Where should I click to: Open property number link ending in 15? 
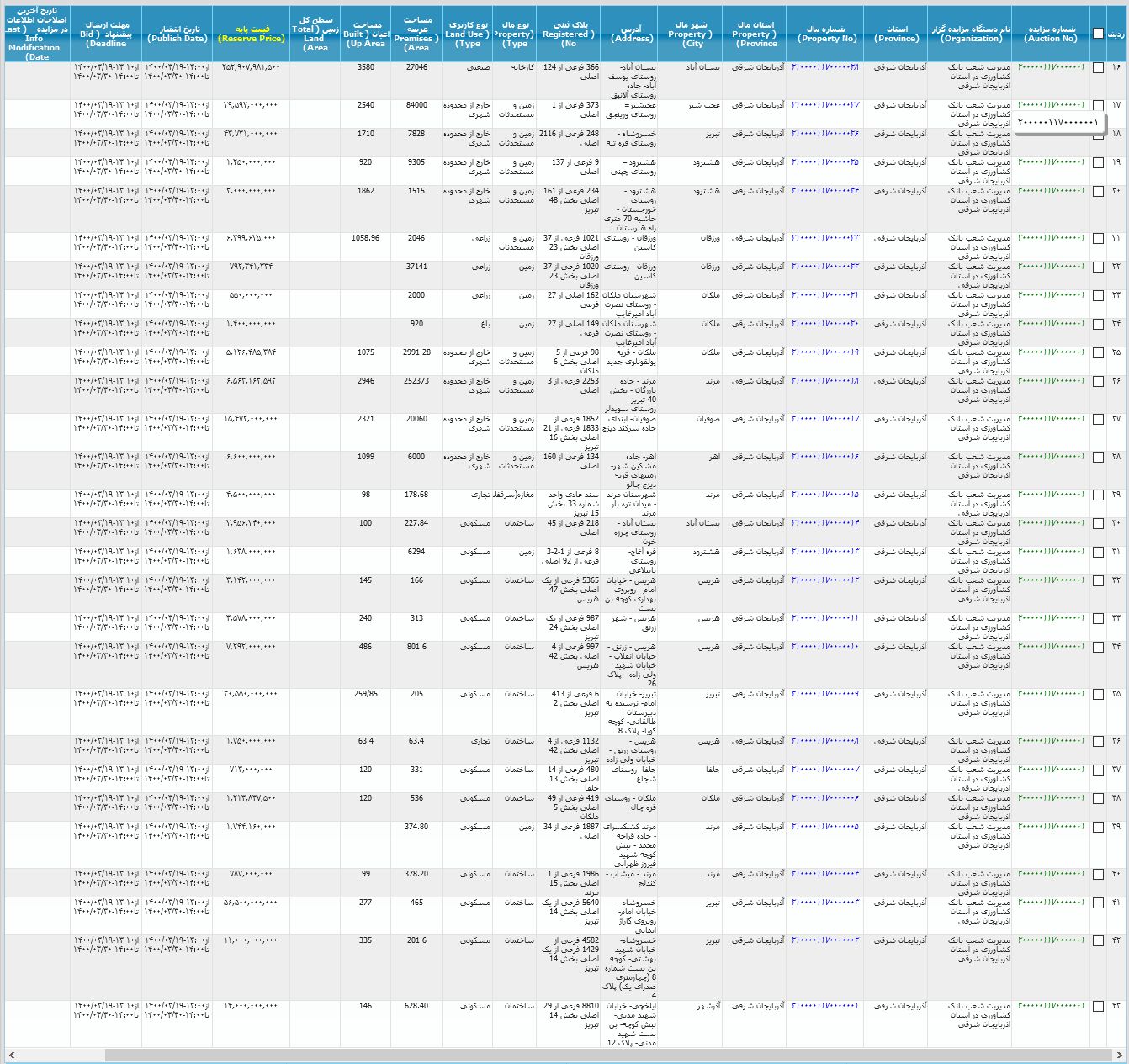[825, 495]
